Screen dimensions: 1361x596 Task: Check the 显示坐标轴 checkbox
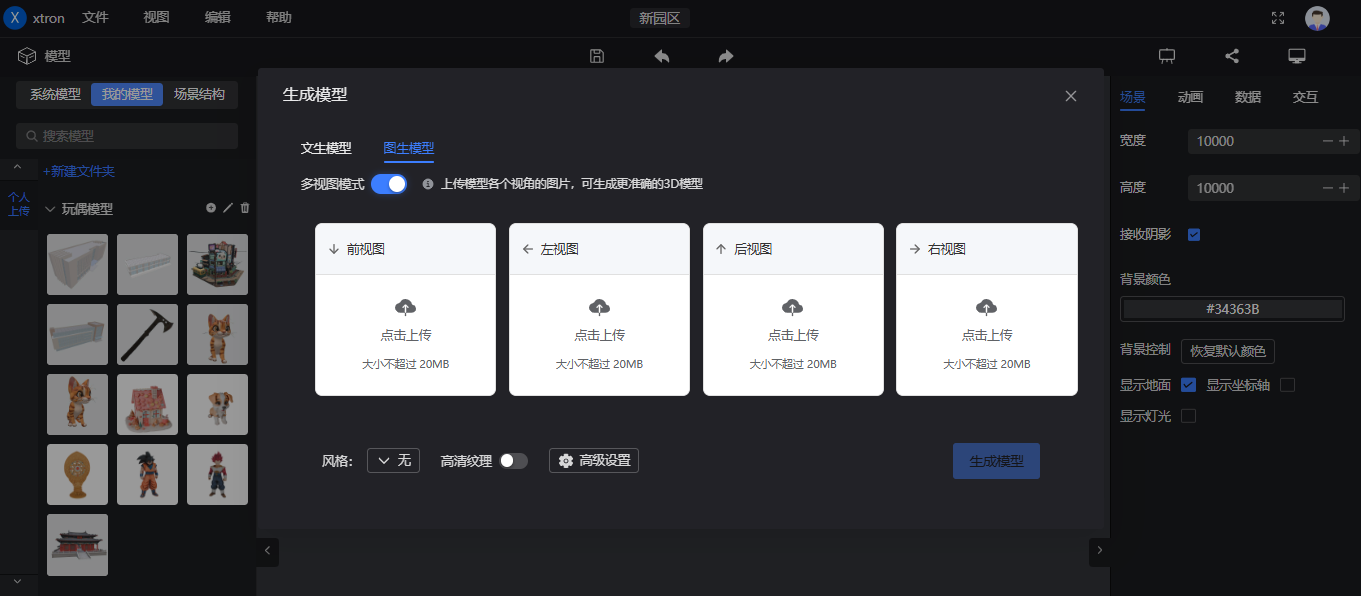tap(1288, 385)
